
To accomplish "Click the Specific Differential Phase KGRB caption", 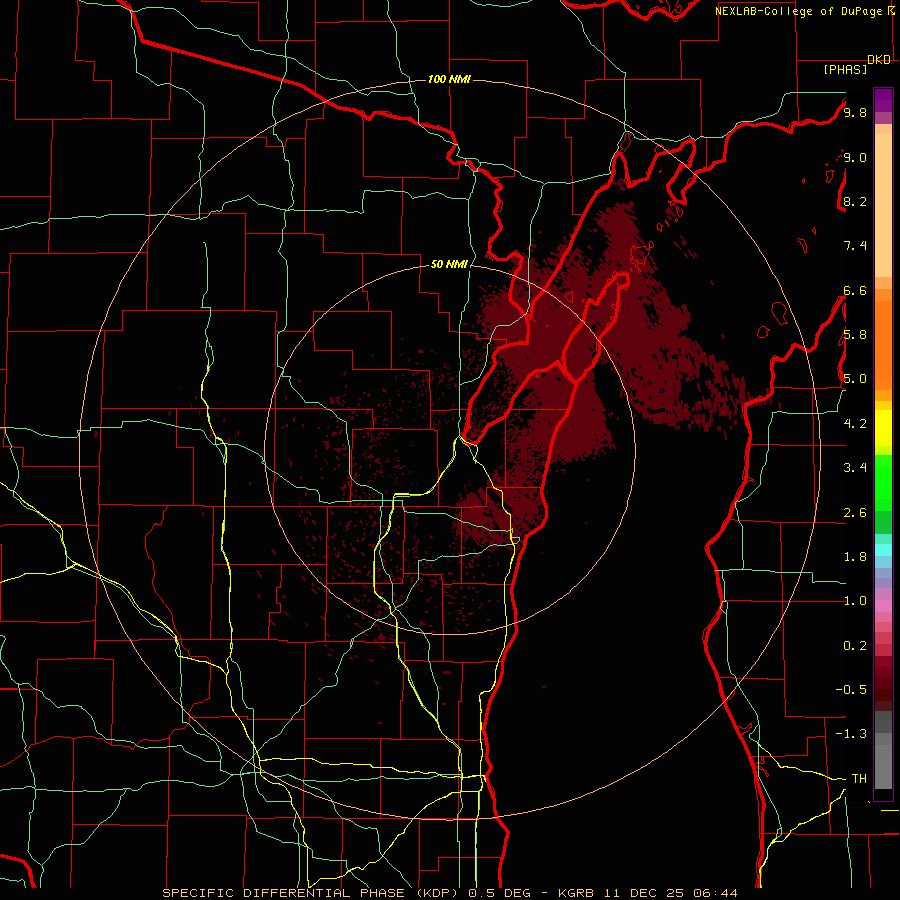I will [450, 893].
